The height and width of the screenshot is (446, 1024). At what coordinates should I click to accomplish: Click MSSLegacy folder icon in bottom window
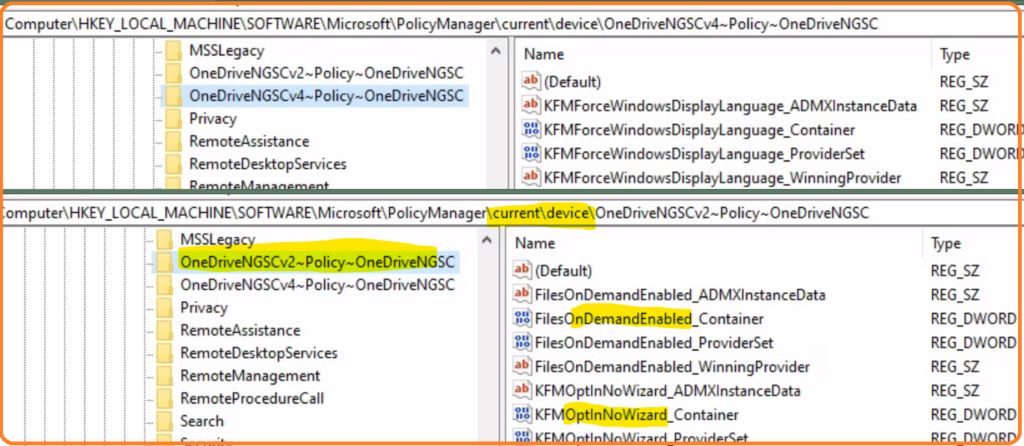(x=164, y=240)
